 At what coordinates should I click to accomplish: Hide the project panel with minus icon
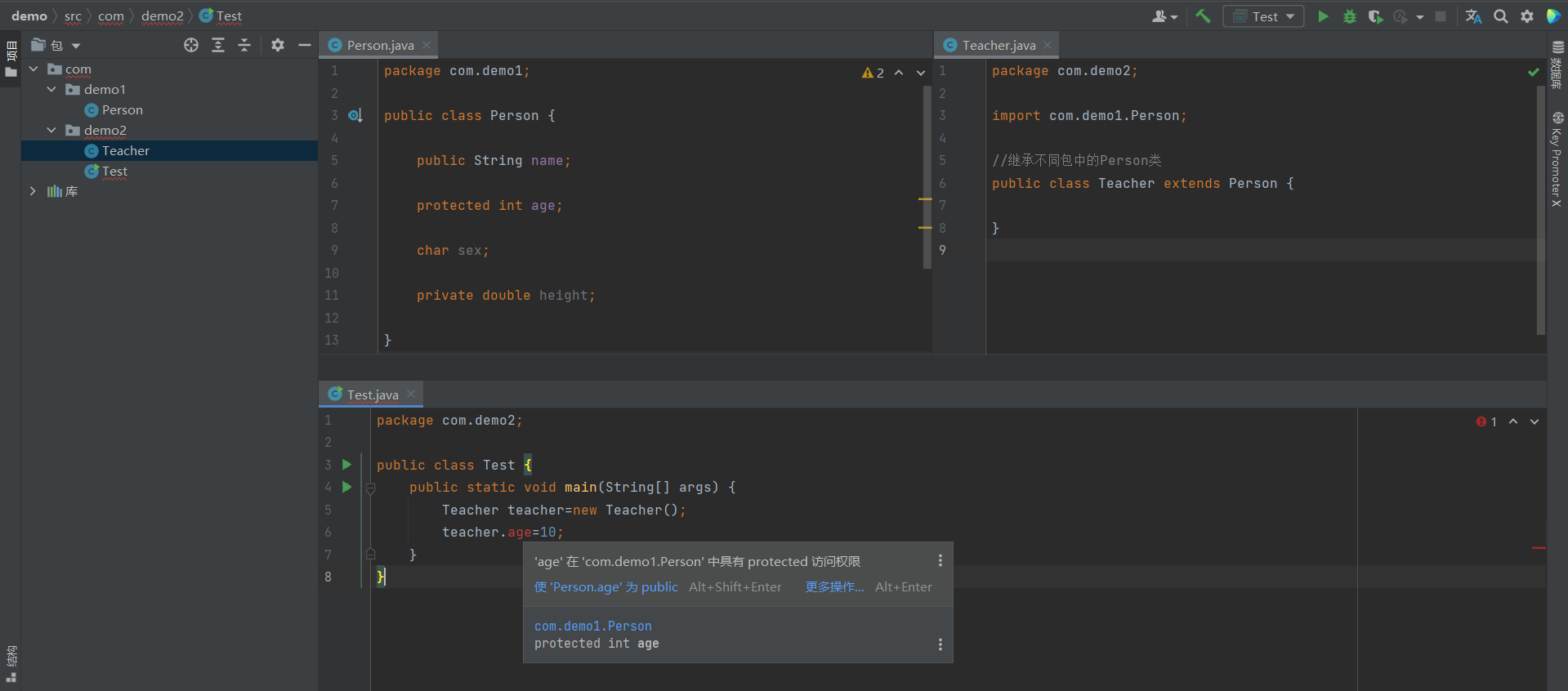tap(305, 45)
